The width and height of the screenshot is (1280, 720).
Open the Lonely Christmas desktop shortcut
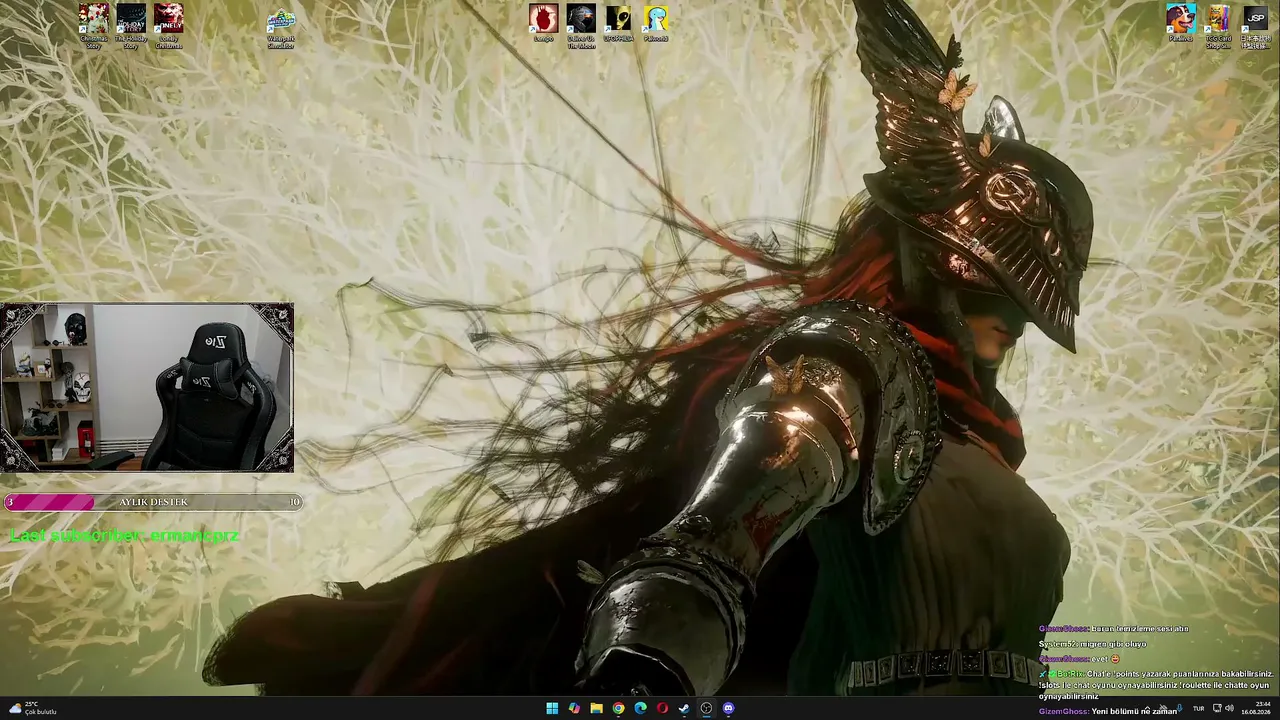(x=169, y=25)
